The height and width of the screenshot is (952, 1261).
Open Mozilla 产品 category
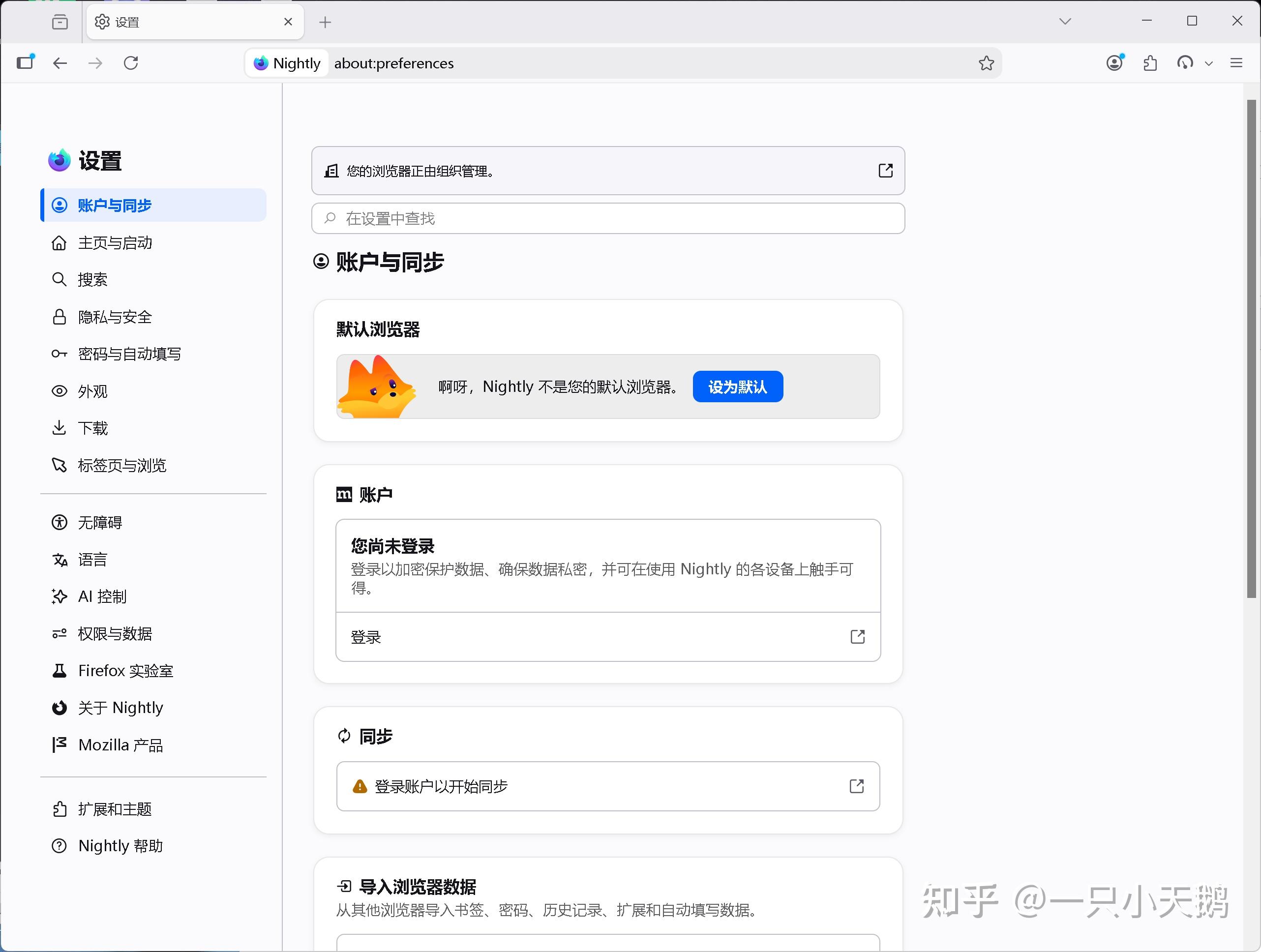click(x=153, y=744)
